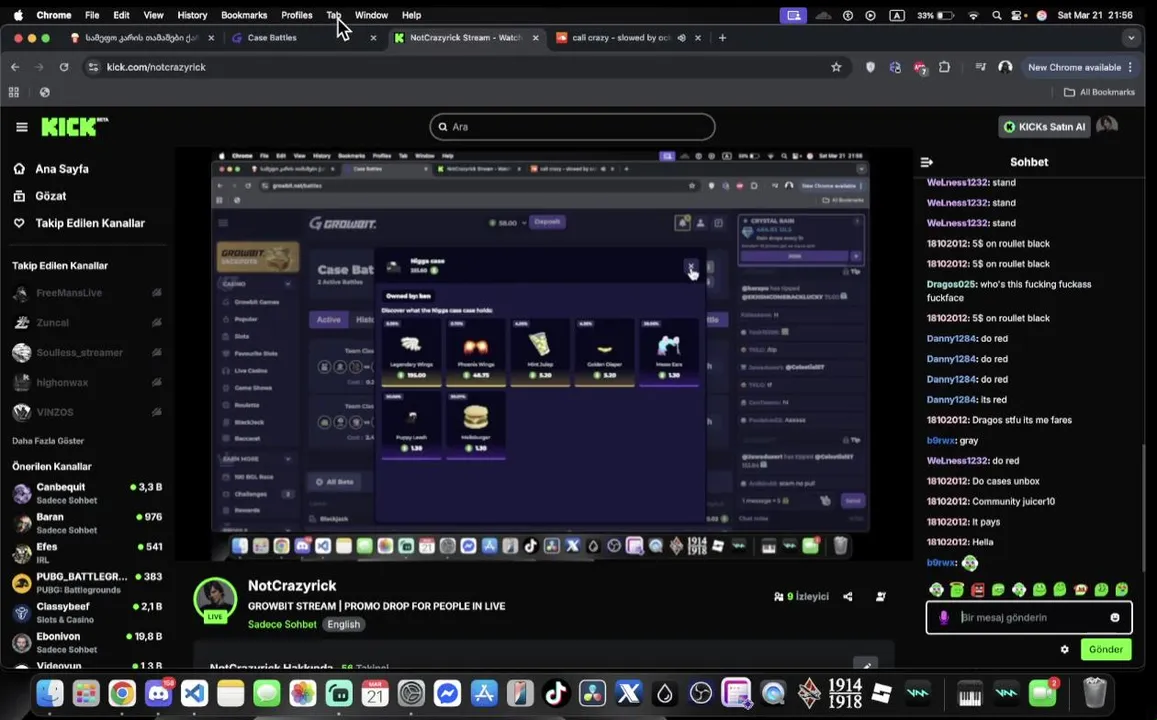This screenshot has height=720, width=1157.
Task: Open the Chrome profile avatar
Action: tap(1005, 67)
